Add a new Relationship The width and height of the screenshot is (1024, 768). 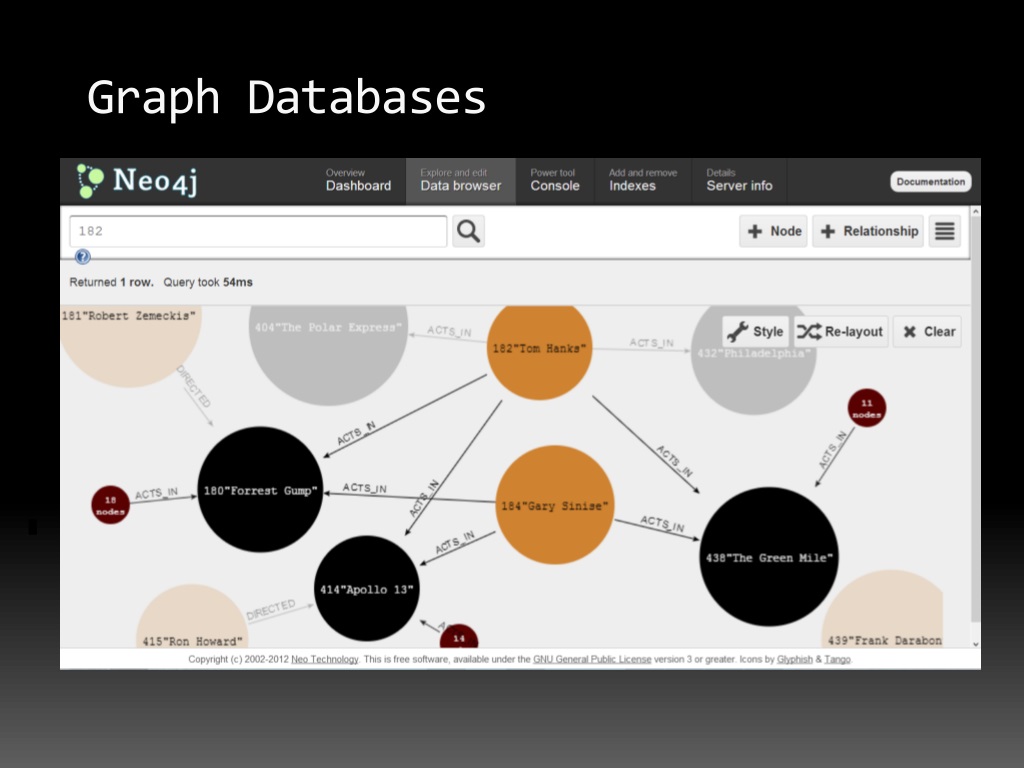point(868,231)
